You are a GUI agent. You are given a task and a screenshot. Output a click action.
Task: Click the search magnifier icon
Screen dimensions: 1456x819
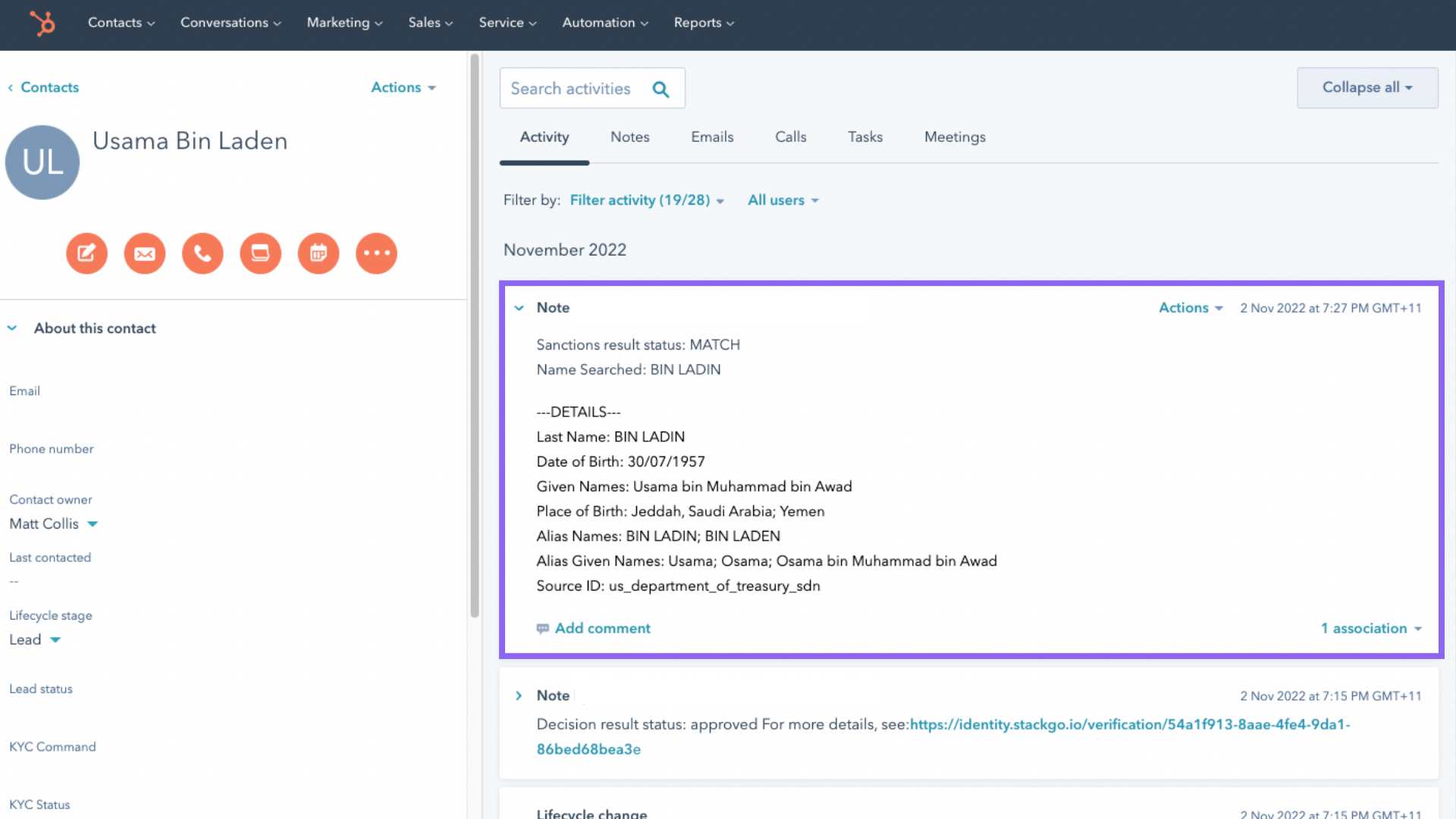tap(661, 89)
